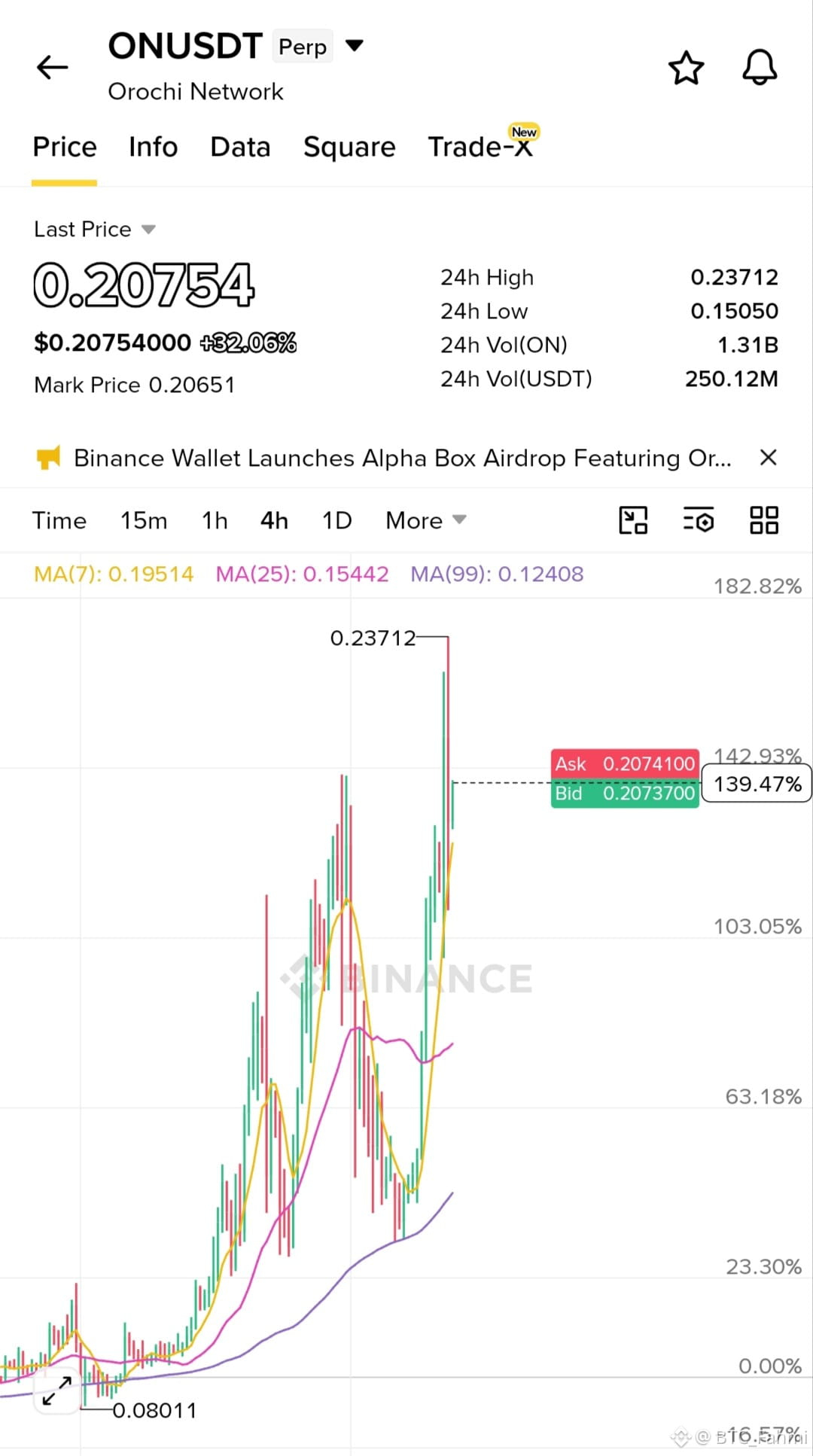The image size is (813, 1456).
Task: Select the 15m chart interval
Action: coord(144,520)
